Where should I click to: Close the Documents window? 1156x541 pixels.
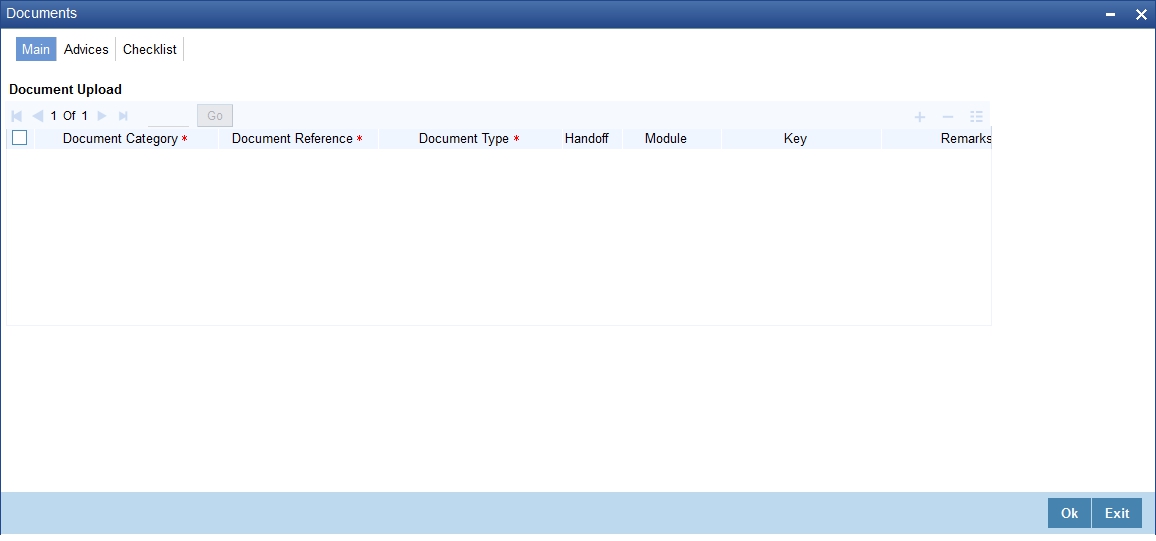coord(1141,15)
